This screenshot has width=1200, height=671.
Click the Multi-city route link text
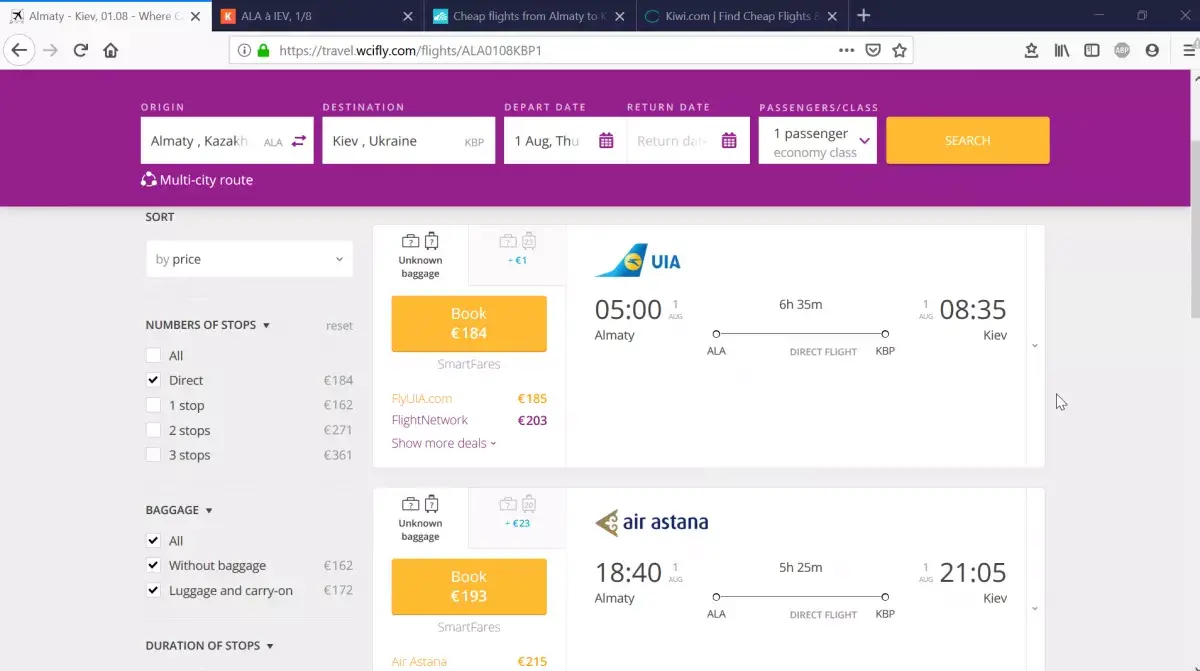point(207,180)
